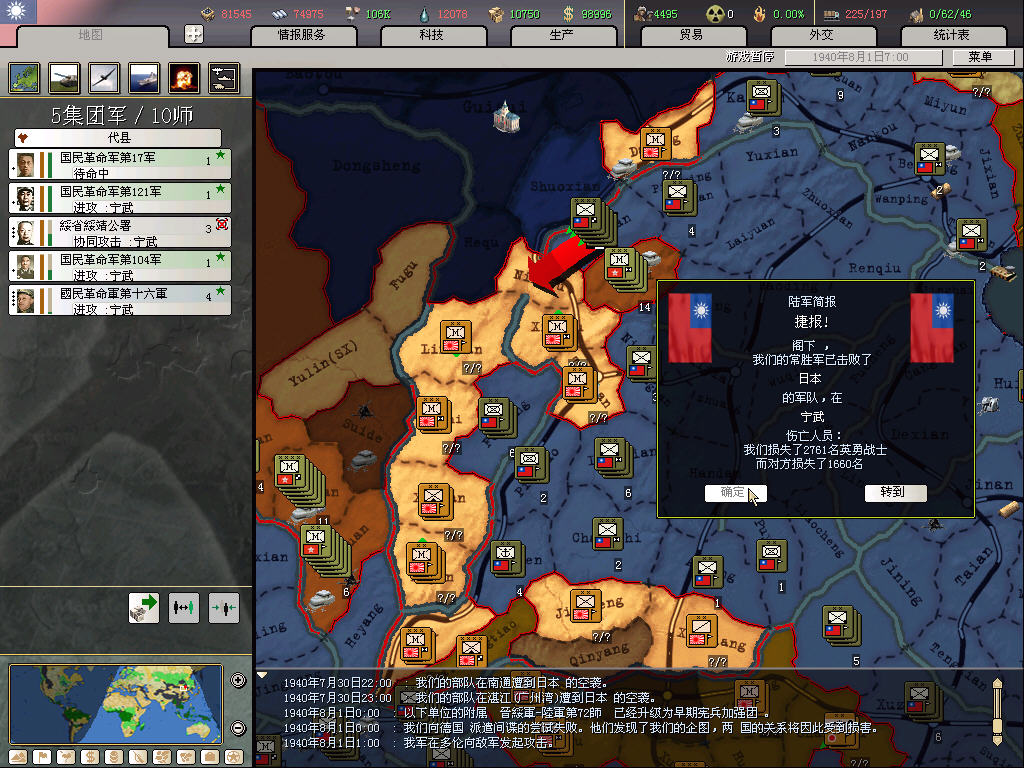
Task: Click the 转到 button in the report
Action: coord(895,492)
